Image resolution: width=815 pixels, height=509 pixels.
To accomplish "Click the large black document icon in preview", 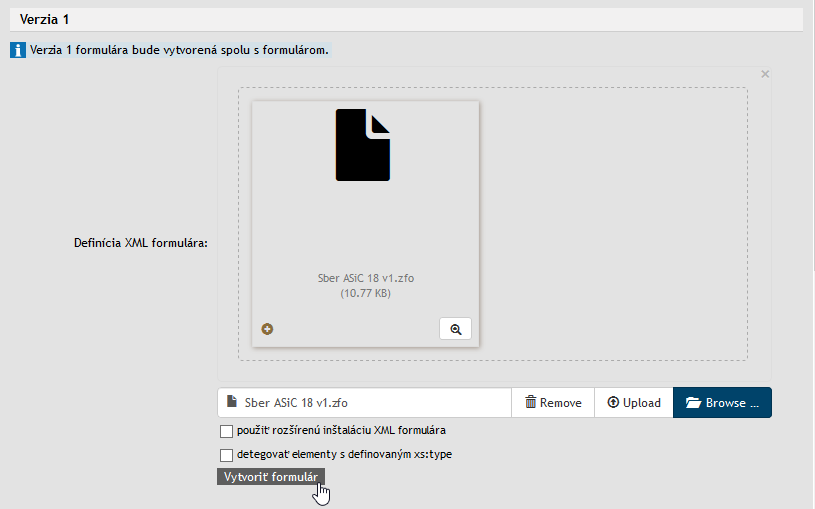I will tap(362, 145).
